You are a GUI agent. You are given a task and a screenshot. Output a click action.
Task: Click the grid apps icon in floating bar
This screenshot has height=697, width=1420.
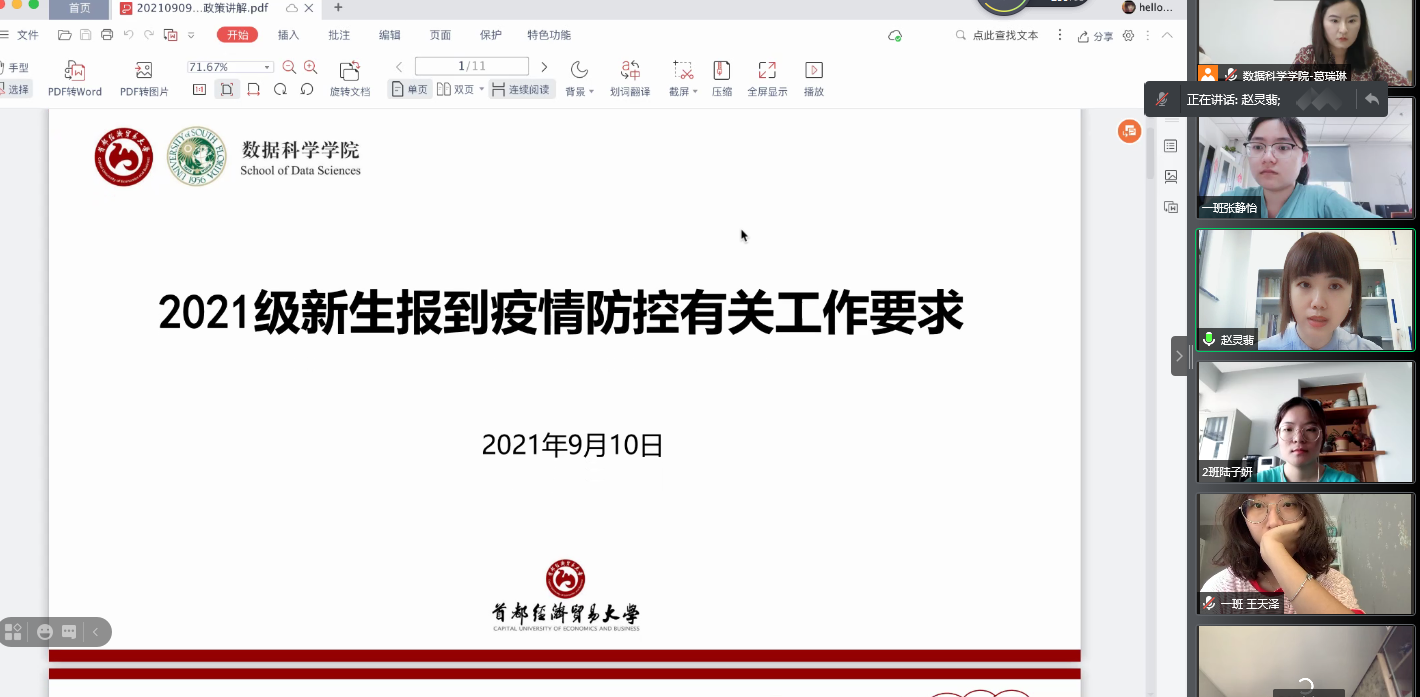[13, 632]
